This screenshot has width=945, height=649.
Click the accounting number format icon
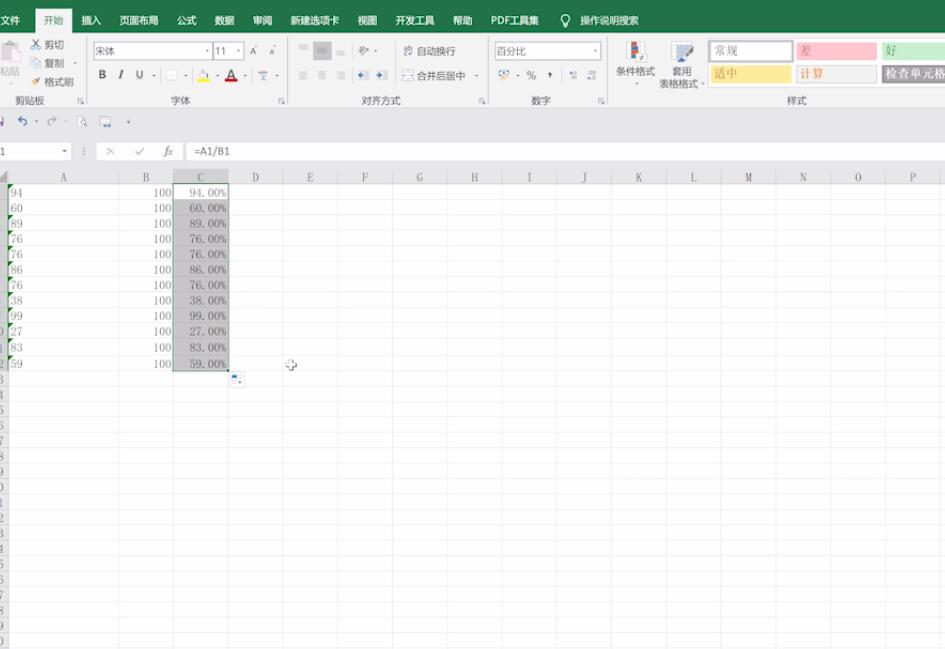pyautogui.click(x=504, y=75)
